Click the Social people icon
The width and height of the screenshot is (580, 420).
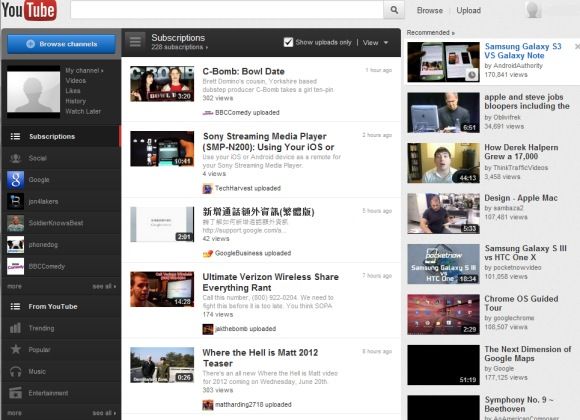[15, 158]
